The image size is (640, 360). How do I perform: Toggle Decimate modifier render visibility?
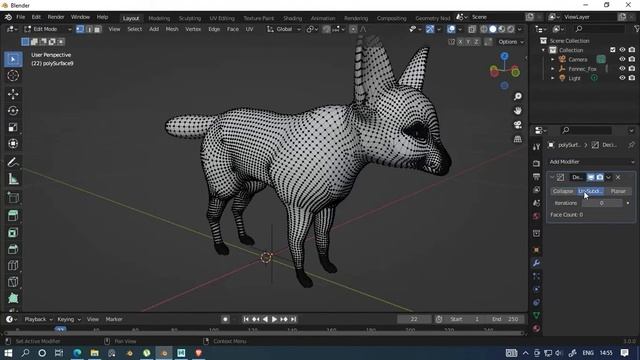(x=600, y=177)
